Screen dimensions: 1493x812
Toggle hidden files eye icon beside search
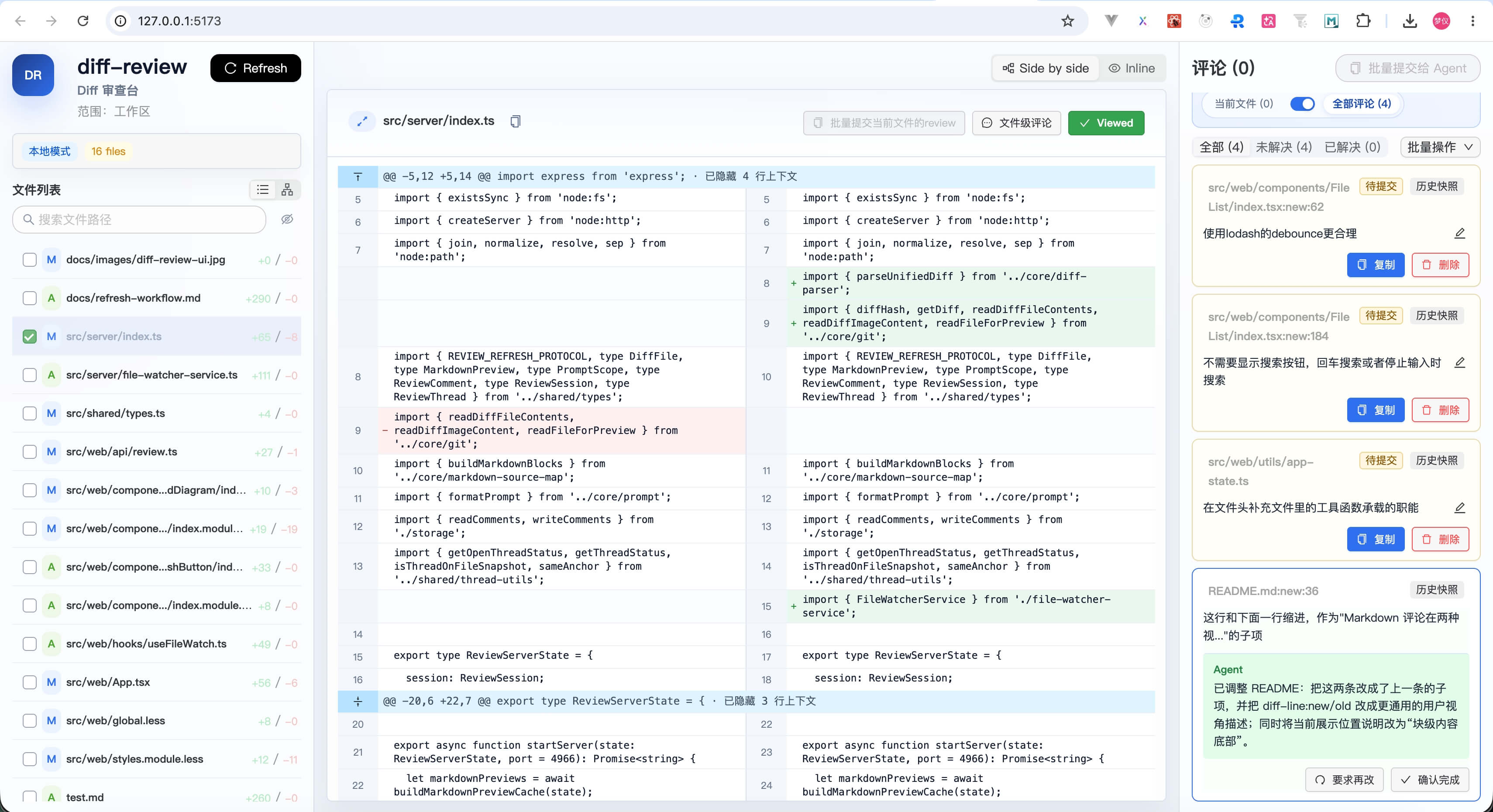(x=287, y=219)
